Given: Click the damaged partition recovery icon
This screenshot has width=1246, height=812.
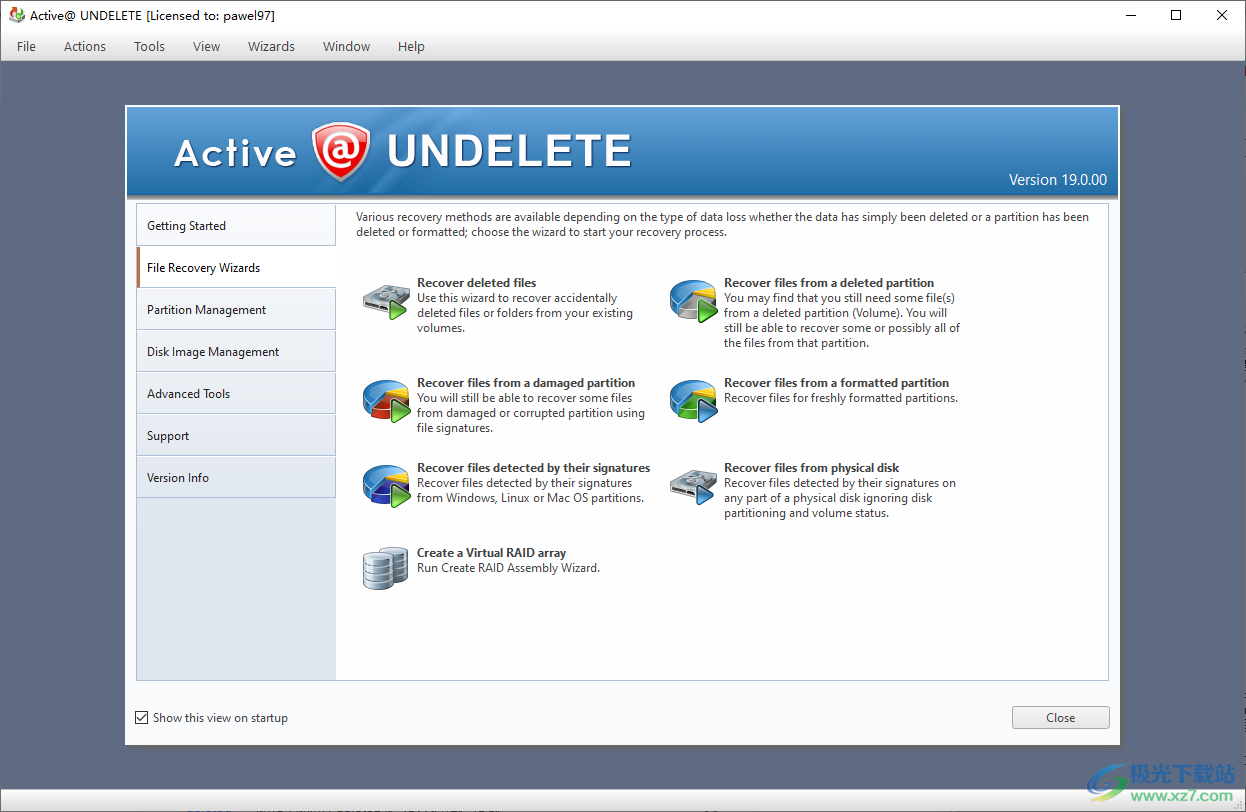Looking at the screenshot, I should tap(385, 400).
